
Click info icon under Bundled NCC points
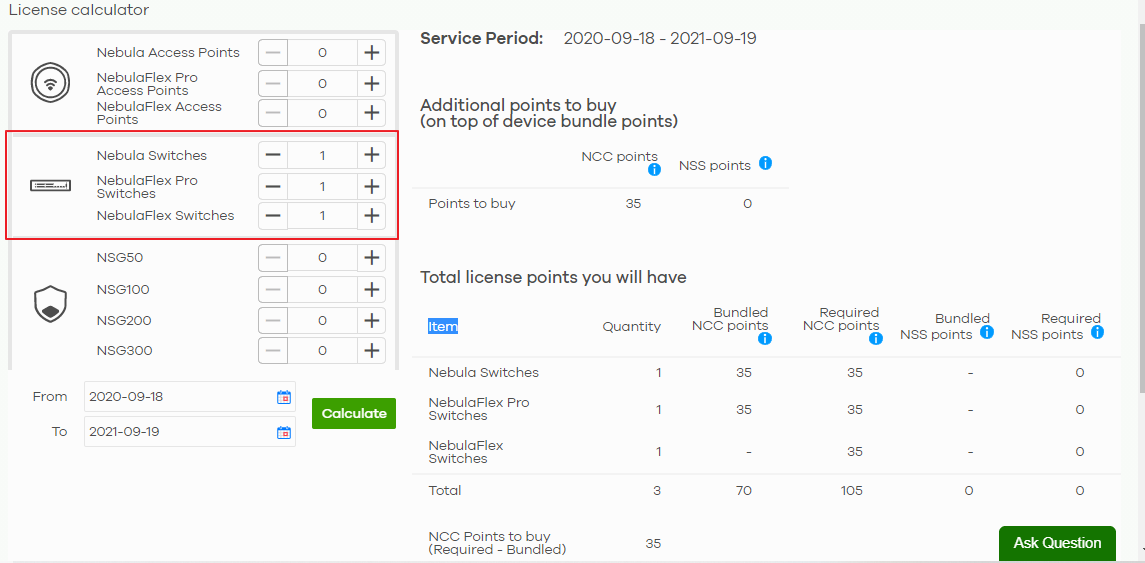(x=765, y=338)
